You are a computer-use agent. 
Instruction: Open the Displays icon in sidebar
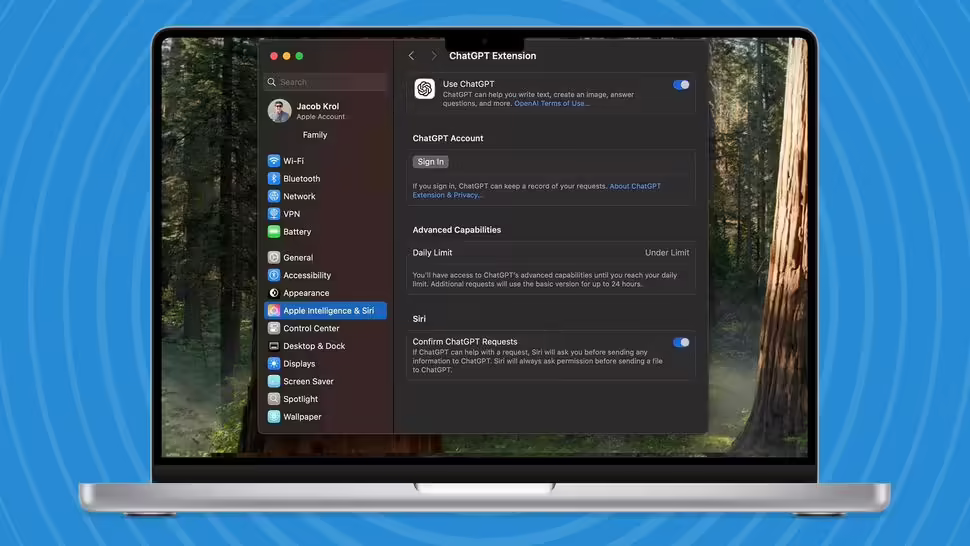click(x=273, y=364)
